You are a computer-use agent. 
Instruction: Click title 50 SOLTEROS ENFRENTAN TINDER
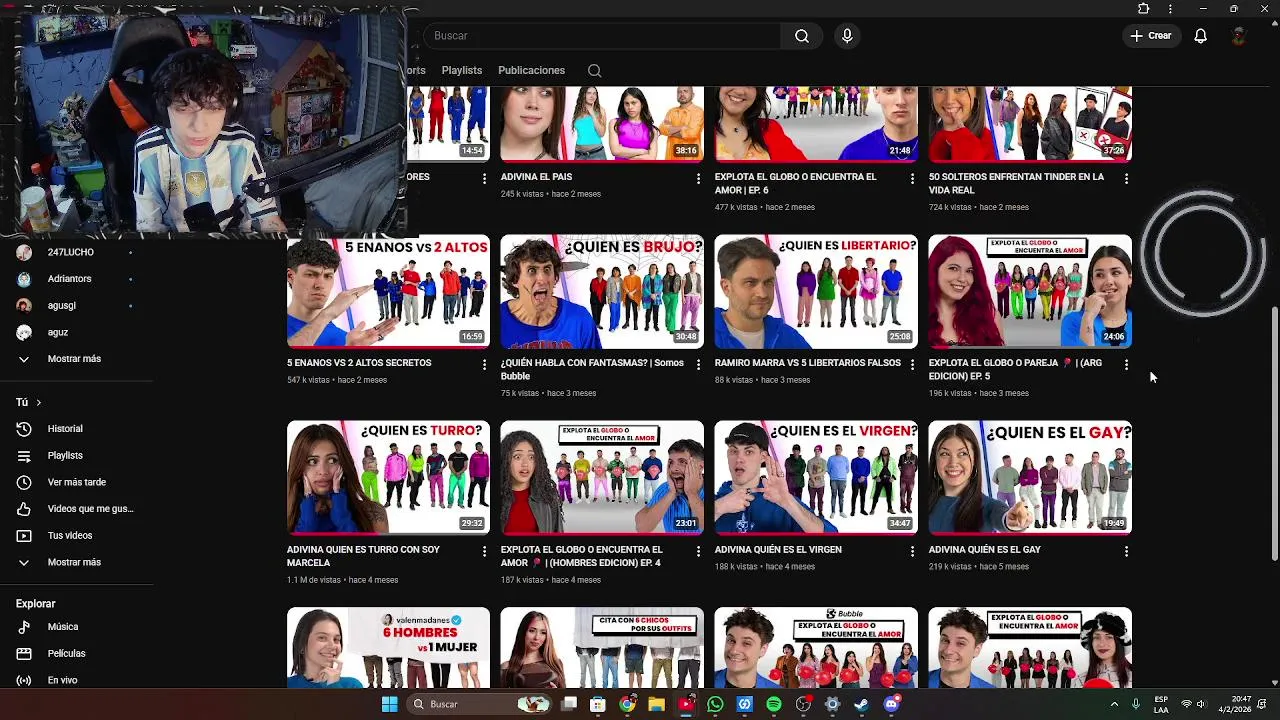(1016, 183)
